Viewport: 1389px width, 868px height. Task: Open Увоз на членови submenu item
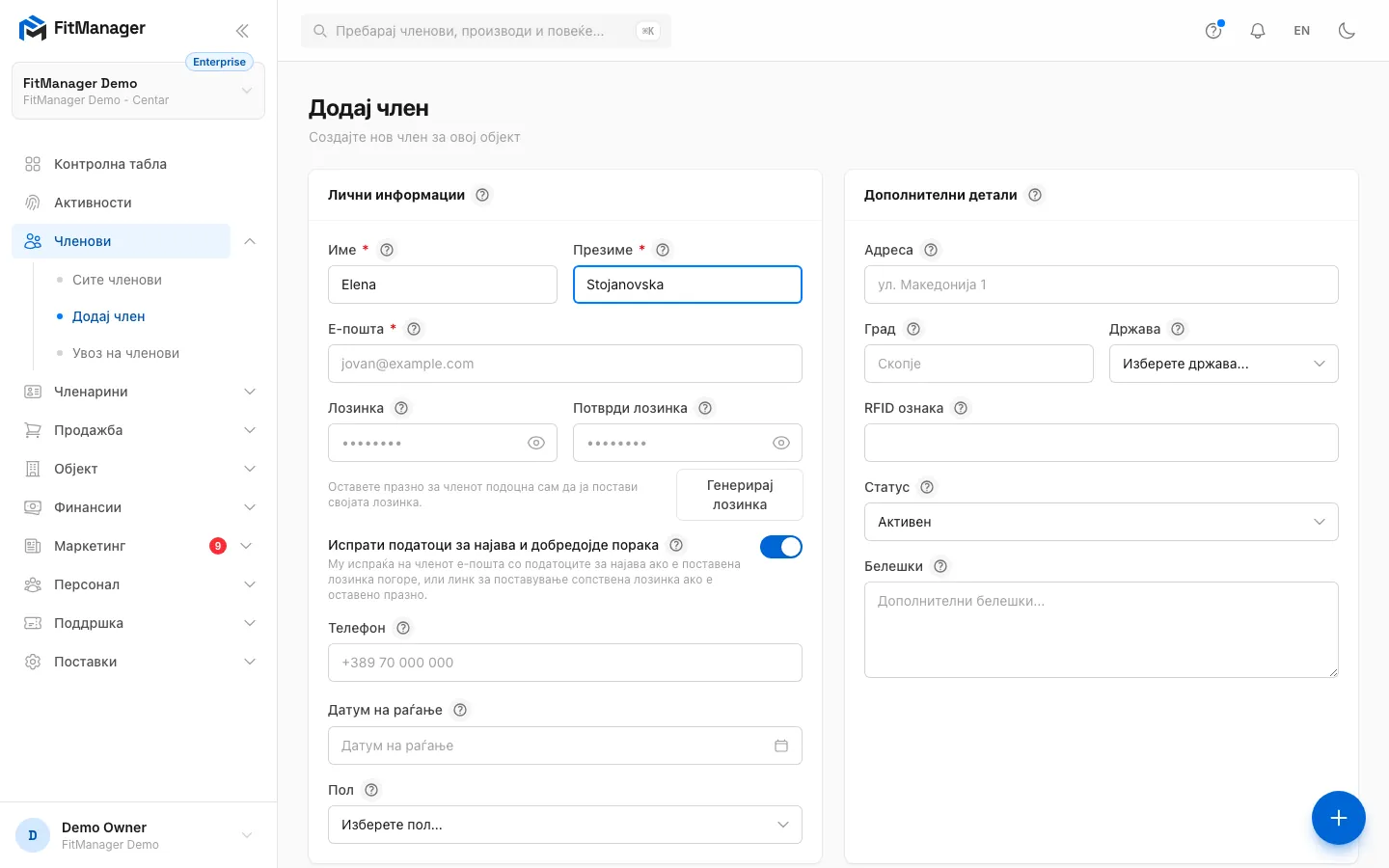pyautogui.click(x=125, y=353)
